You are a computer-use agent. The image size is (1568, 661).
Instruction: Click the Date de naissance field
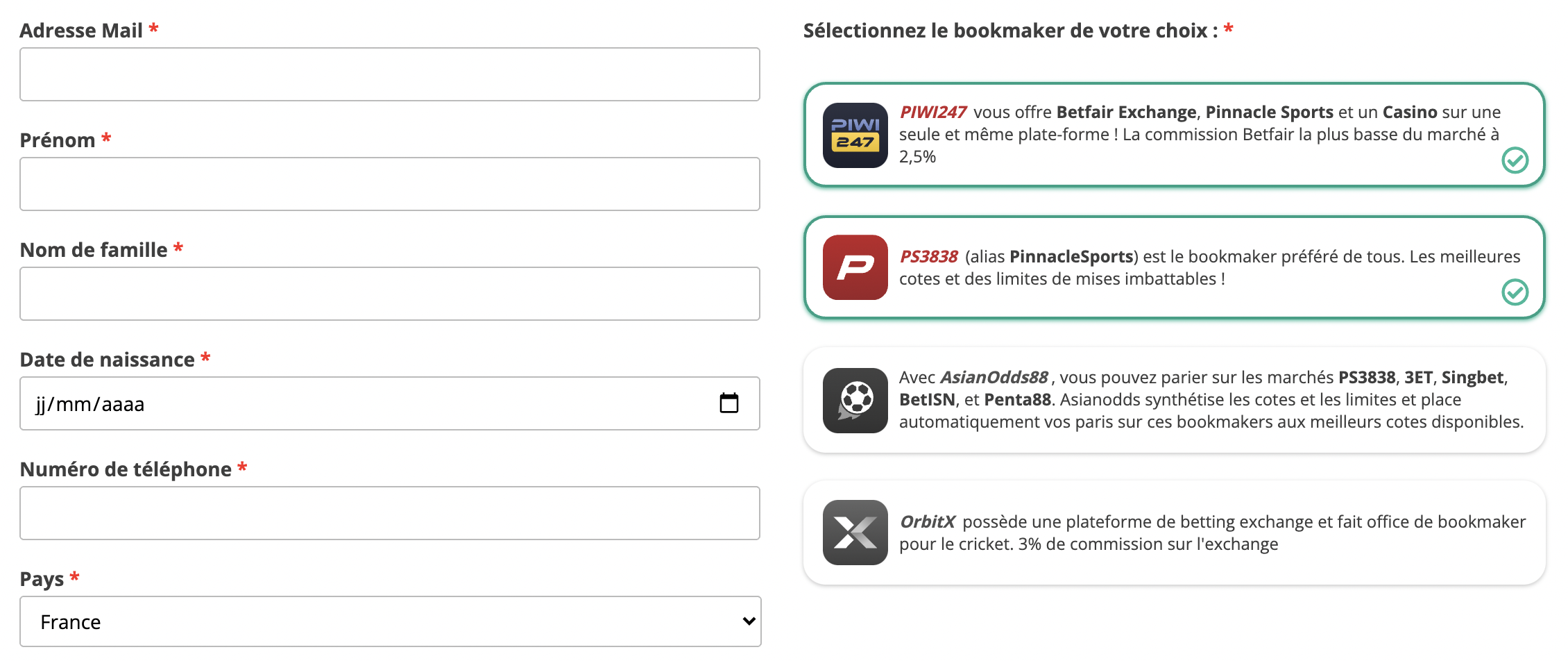click(x=347, y=403)
